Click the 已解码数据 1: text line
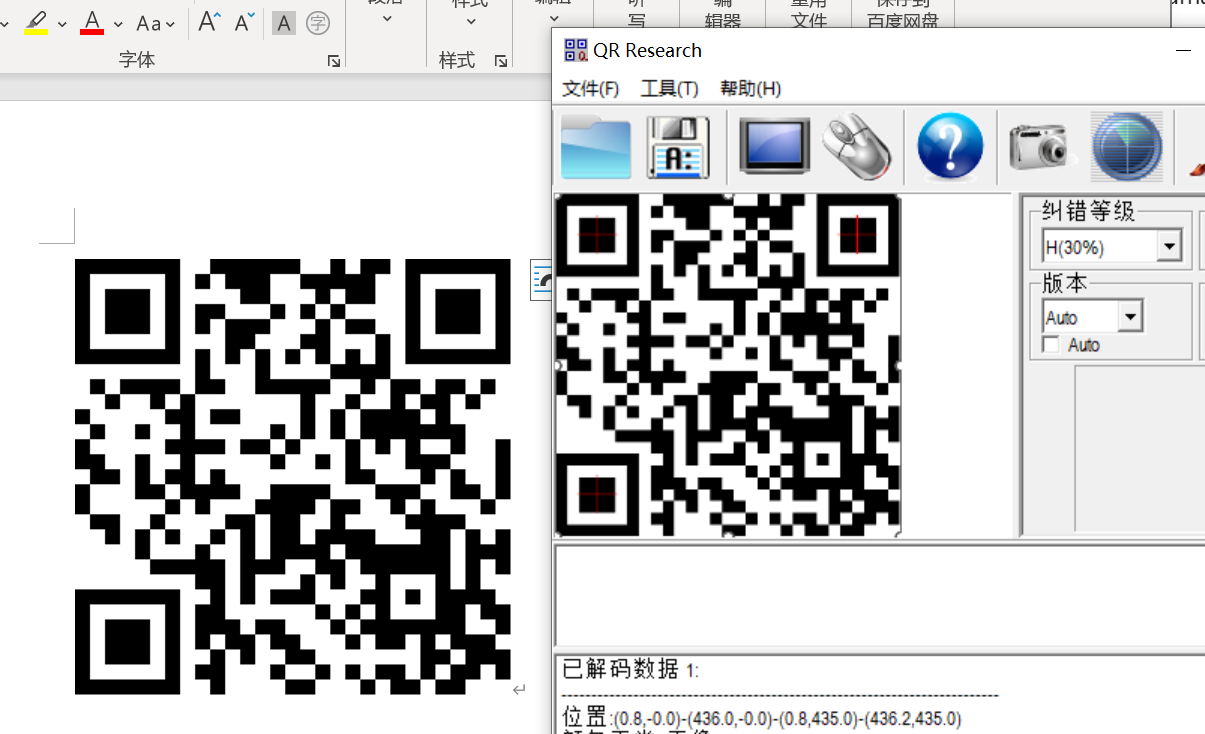 (631, 669)
